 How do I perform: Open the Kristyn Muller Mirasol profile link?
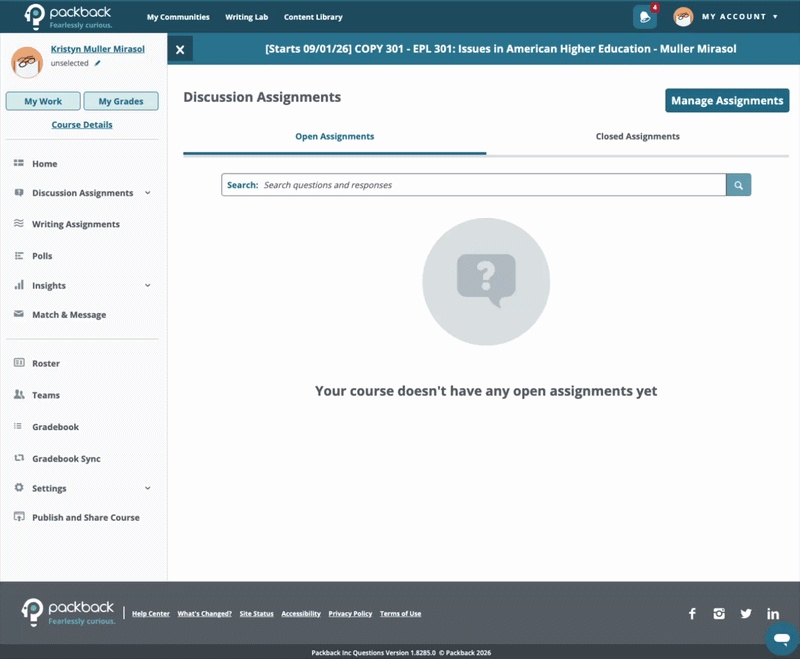[97, 49]
